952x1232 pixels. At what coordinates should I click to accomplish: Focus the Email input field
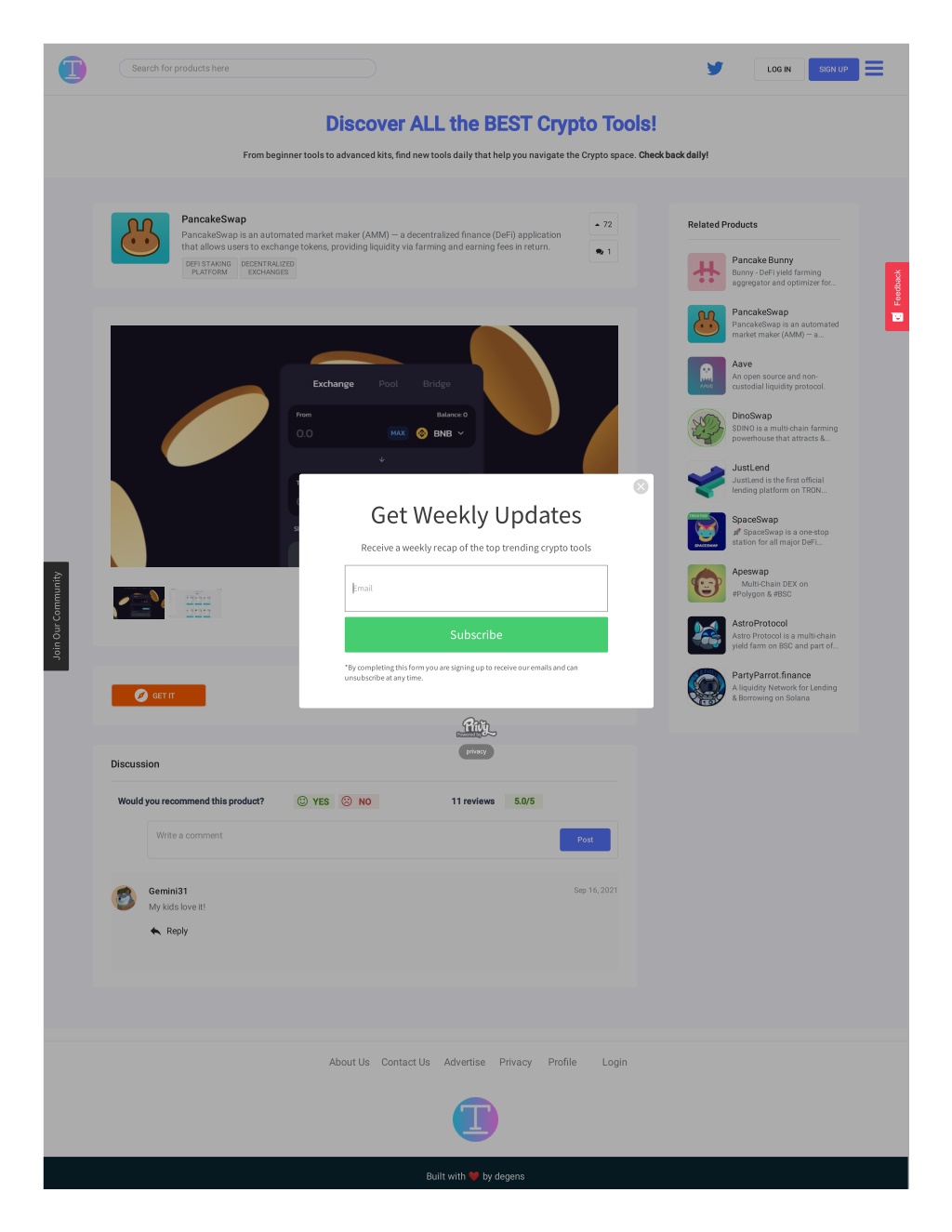476,589
